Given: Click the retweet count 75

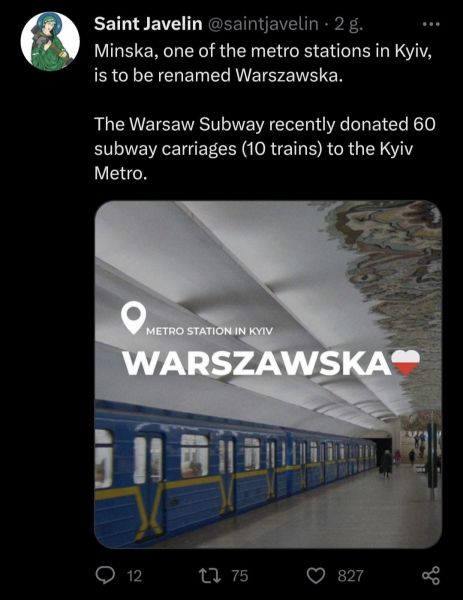Looking at the screenshot, I should 240,576.
